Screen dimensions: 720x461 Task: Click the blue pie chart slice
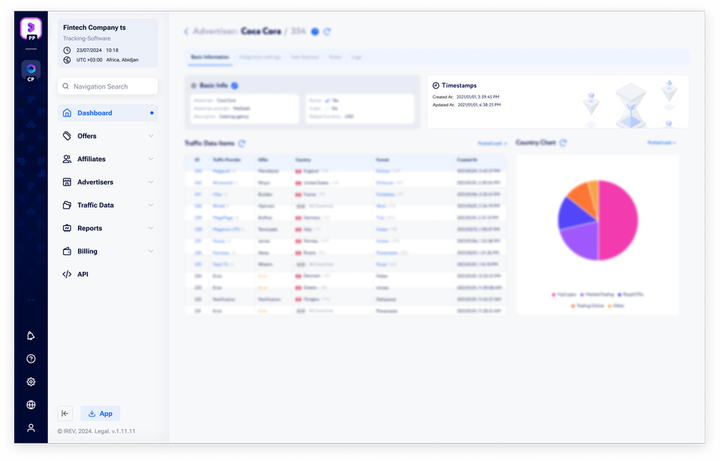point(572,214)
